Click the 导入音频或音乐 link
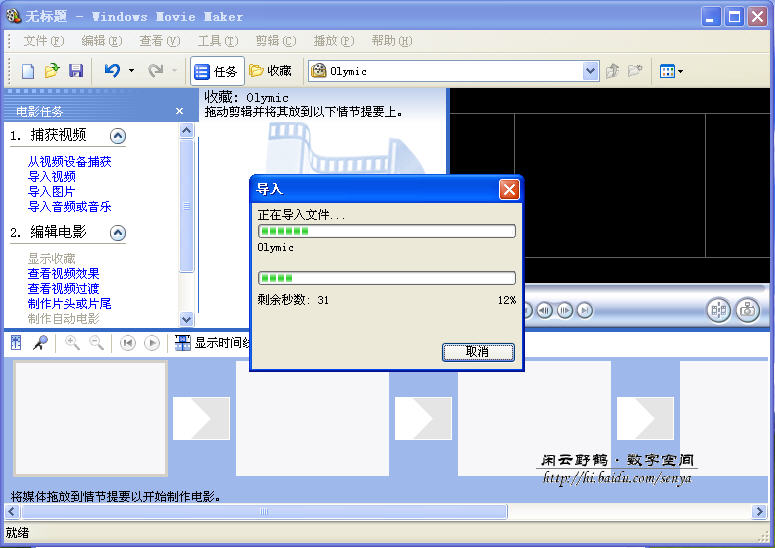This screenshot has height=548, width=775. click(69, 207)
